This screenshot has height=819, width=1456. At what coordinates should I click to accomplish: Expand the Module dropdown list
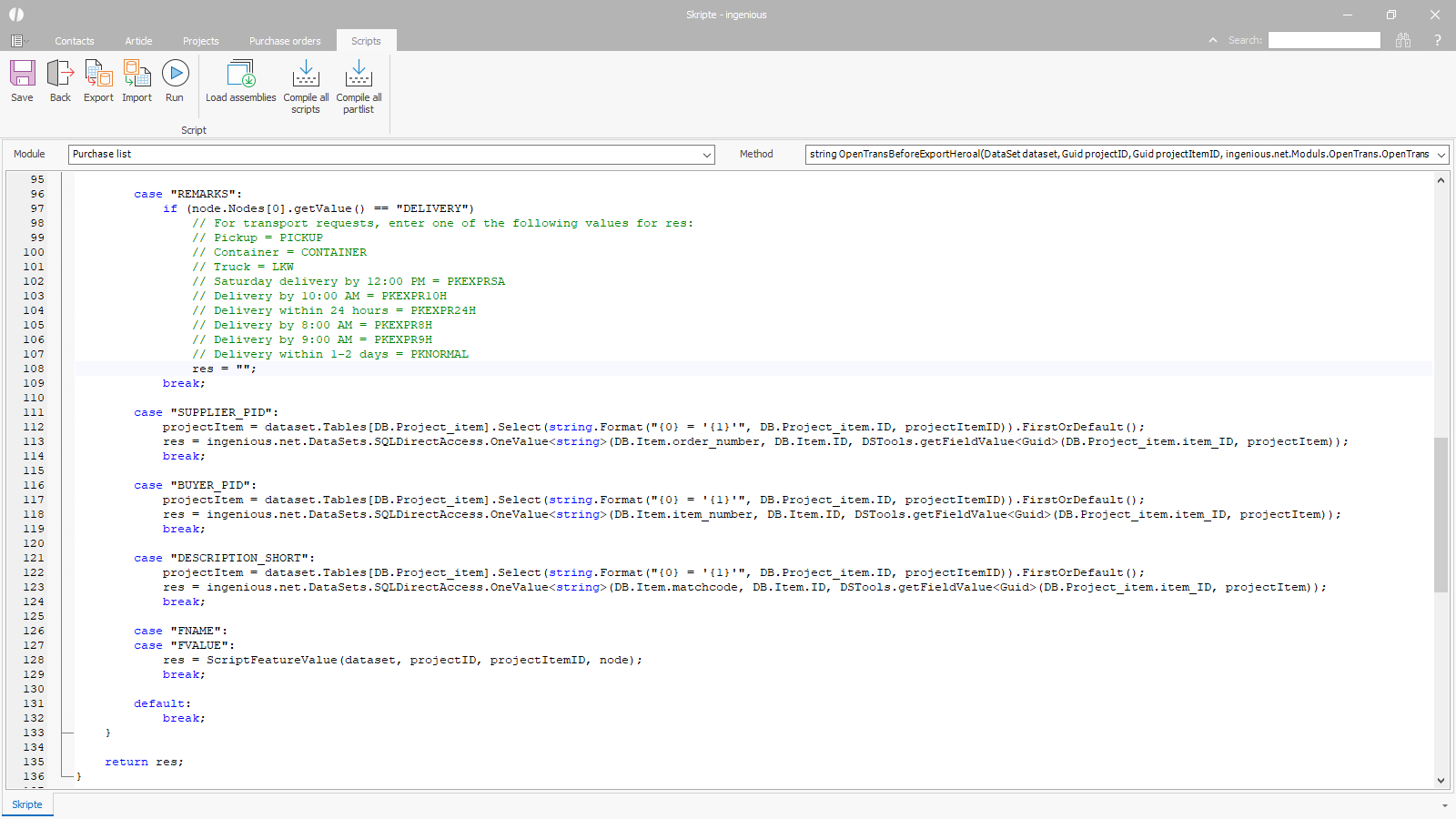point(707,155)
